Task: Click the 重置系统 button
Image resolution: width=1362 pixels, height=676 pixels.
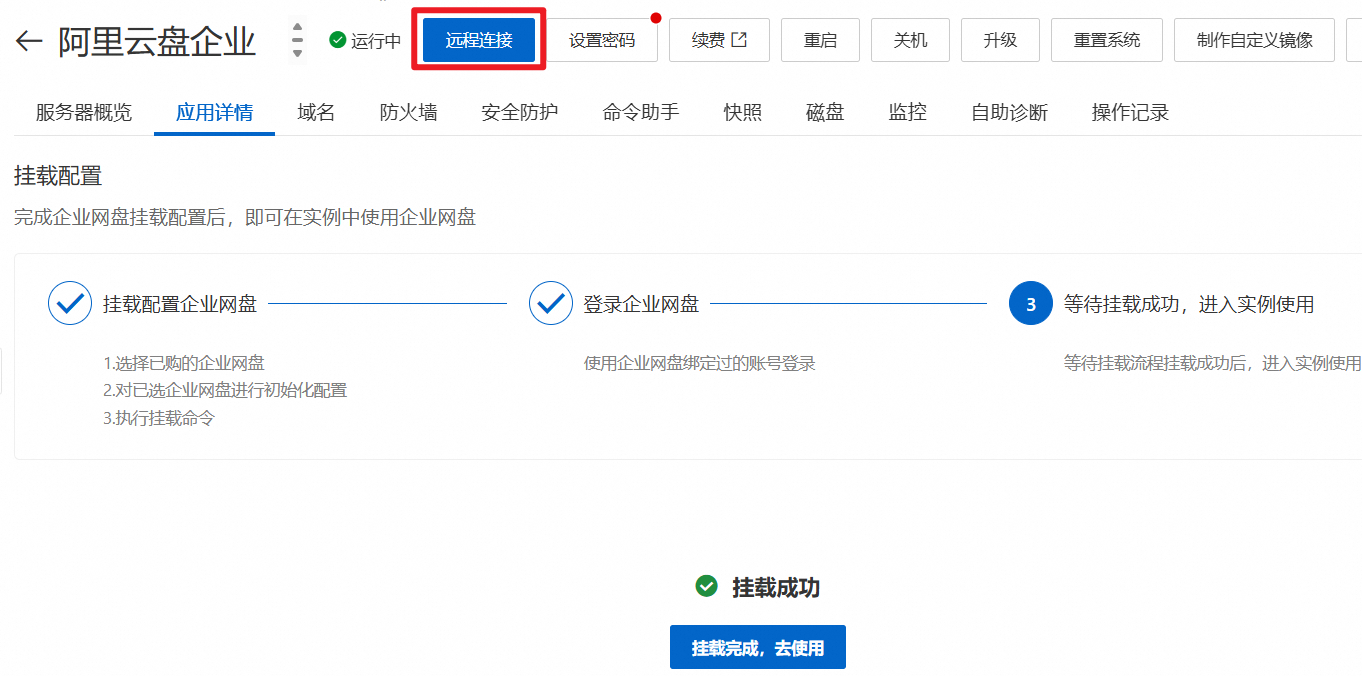Action: click(x=1107, y=40)
